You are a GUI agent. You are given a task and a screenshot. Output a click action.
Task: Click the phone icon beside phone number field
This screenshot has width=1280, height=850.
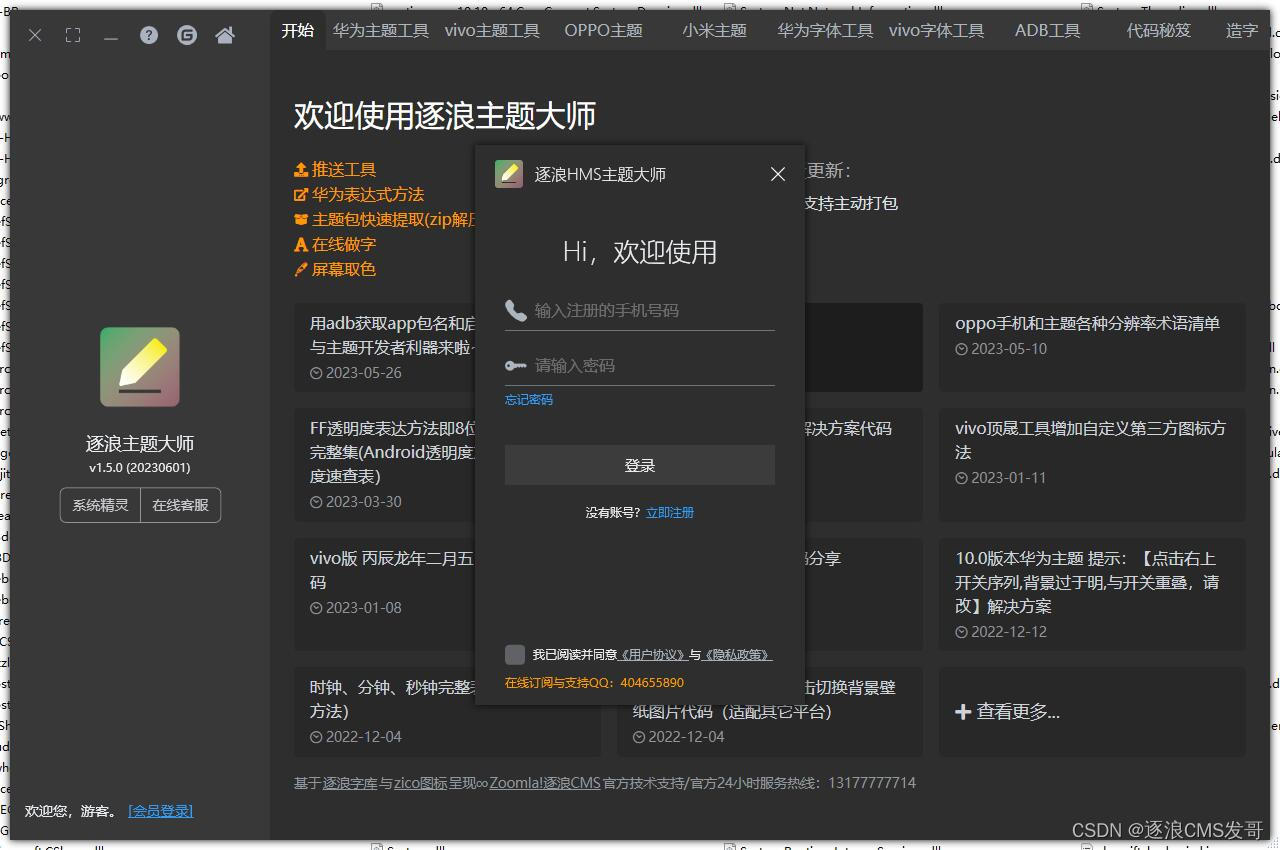tap(516, 310)
